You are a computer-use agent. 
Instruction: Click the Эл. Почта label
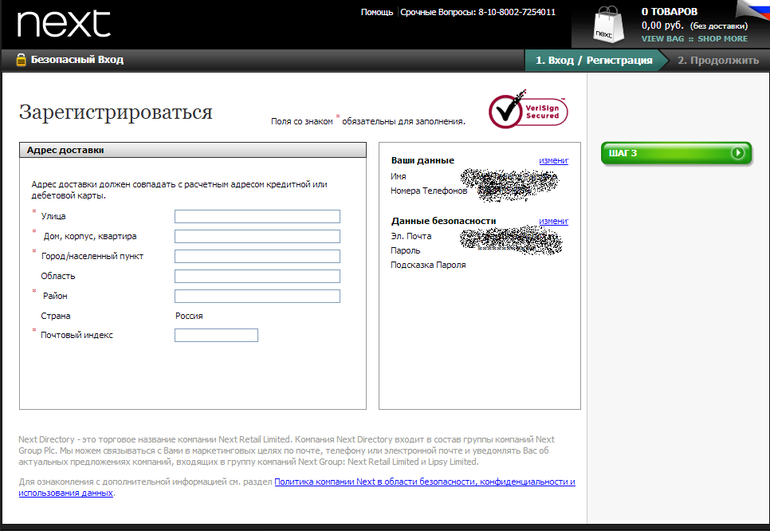[411, 236]
